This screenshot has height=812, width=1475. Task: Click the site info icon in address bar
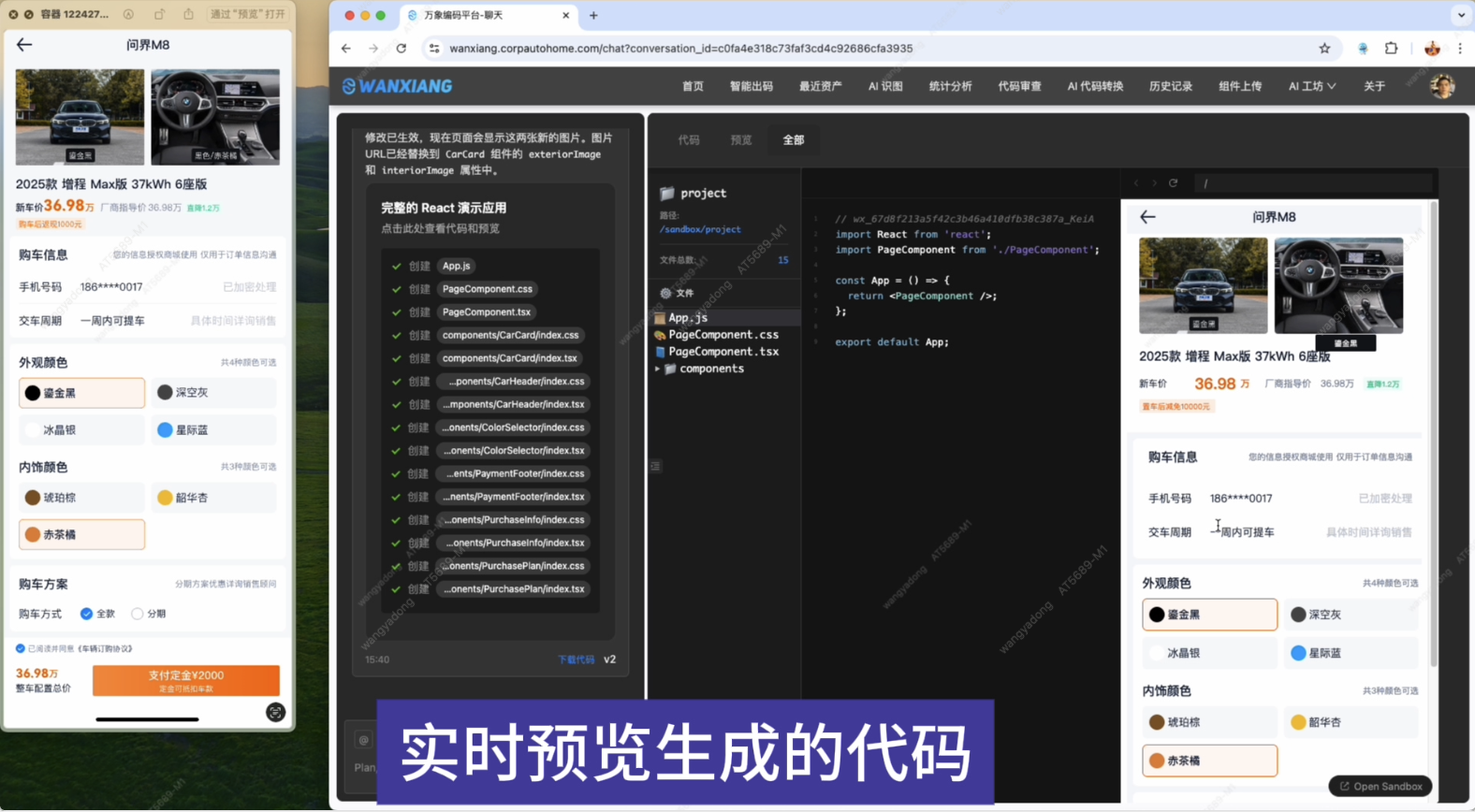click(x=433, y=49)
